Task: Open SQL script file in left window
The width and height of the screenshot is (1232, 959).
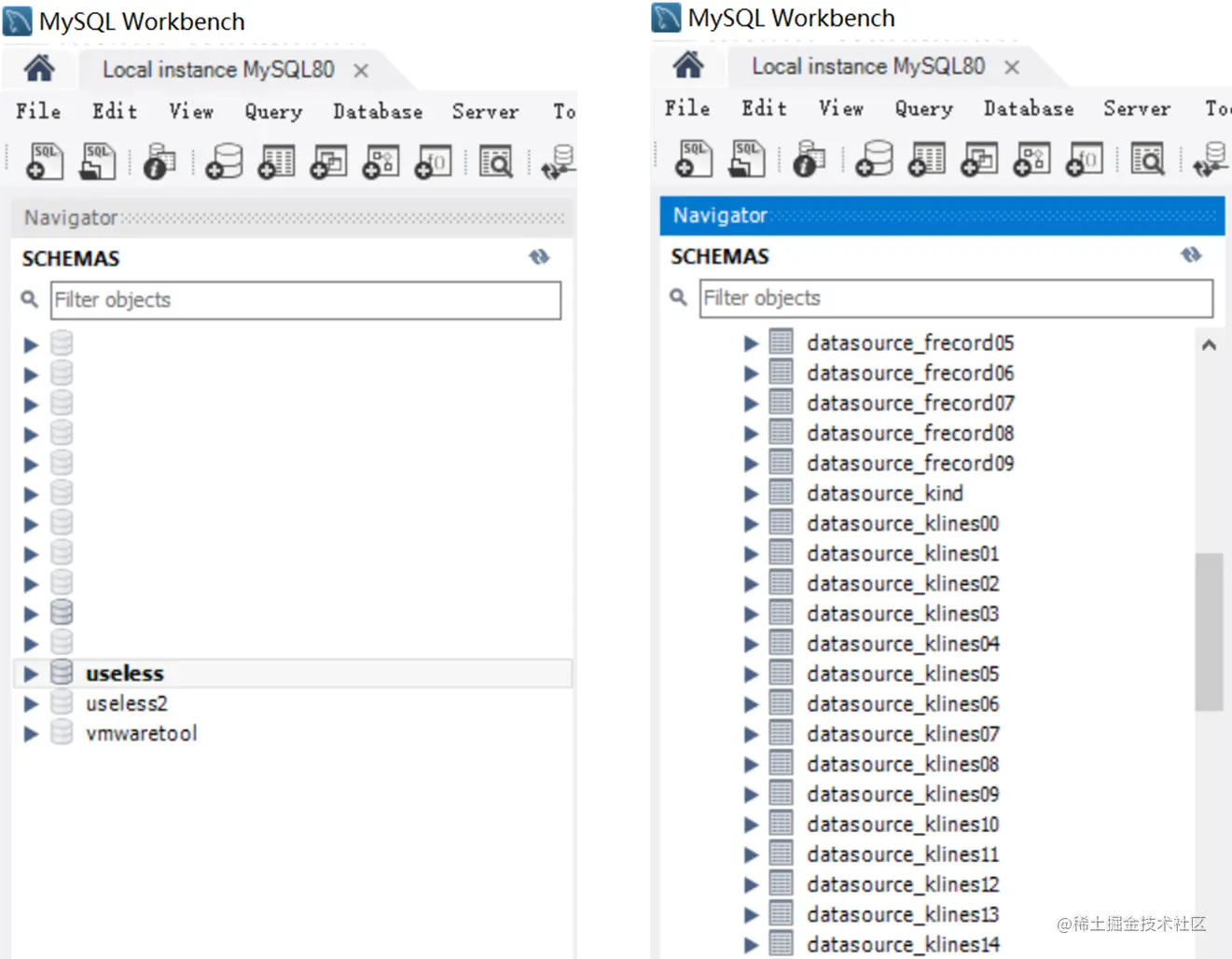Action: click(97, 160)
